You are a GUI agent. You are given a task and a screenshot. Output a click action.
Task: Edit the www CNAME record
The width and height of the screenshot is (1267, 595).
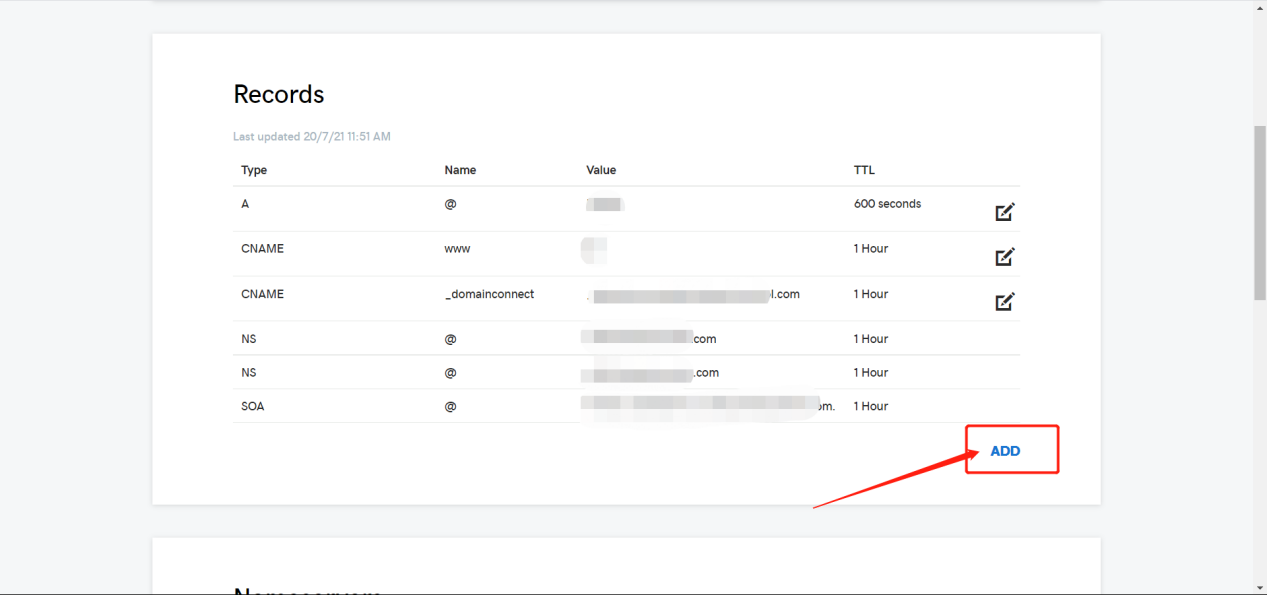1005,257
